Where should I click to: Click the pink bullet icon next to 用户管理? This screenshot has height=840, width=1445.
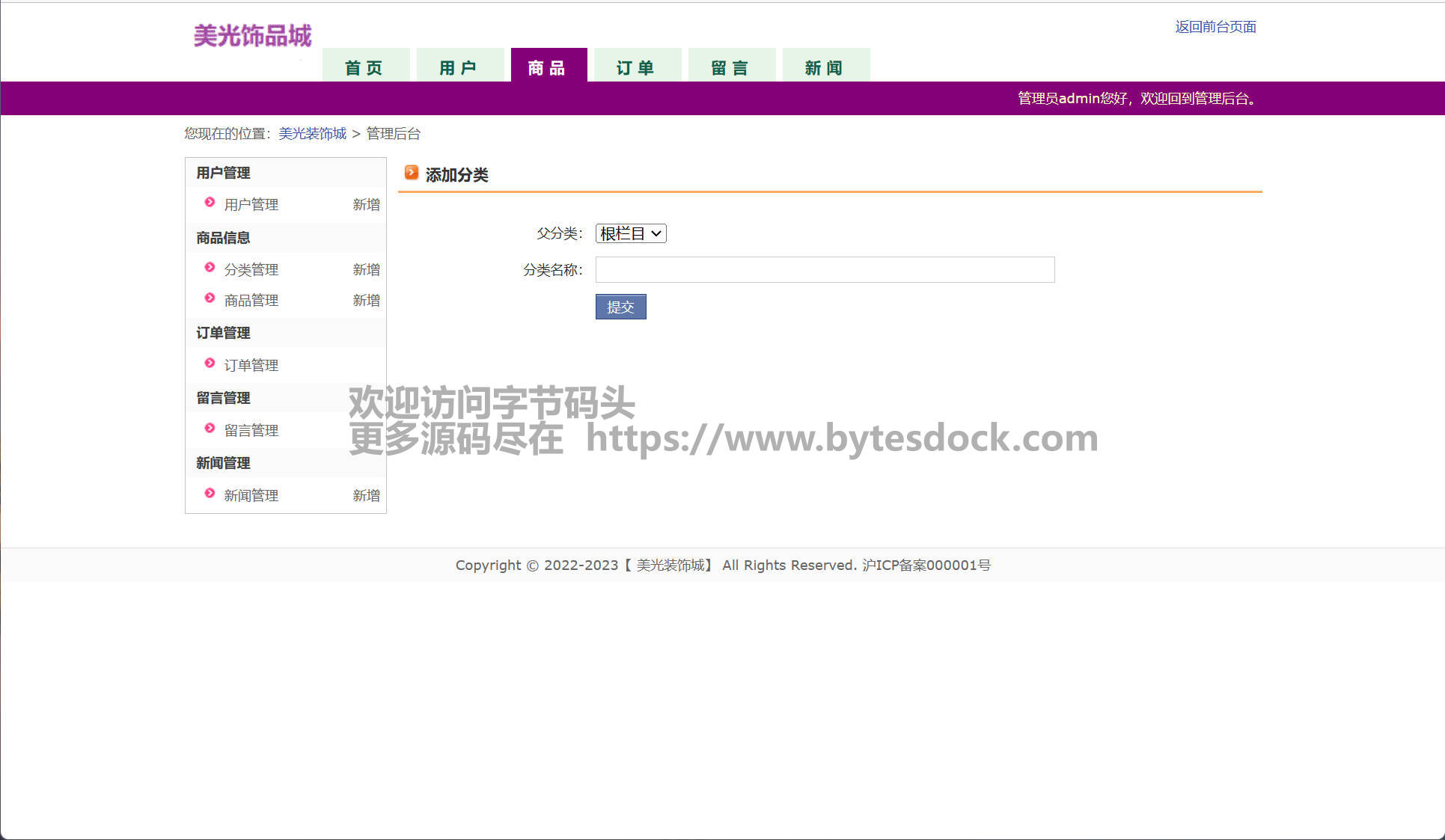[x=210, y=203]
